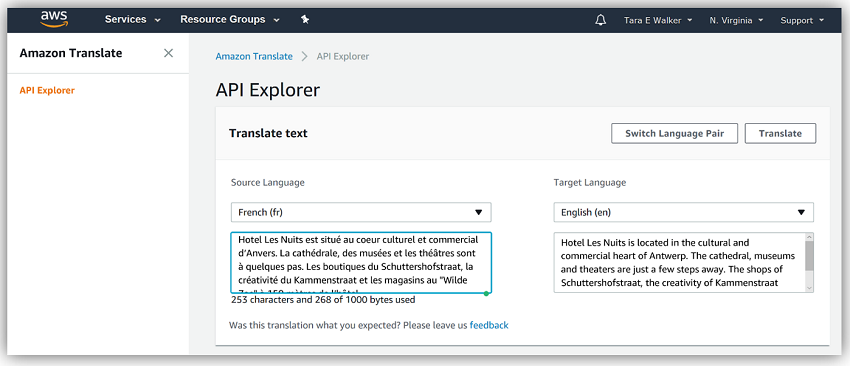
Task: Click the Amazon Translate sidebar title
Action: (x=71, y=53)
